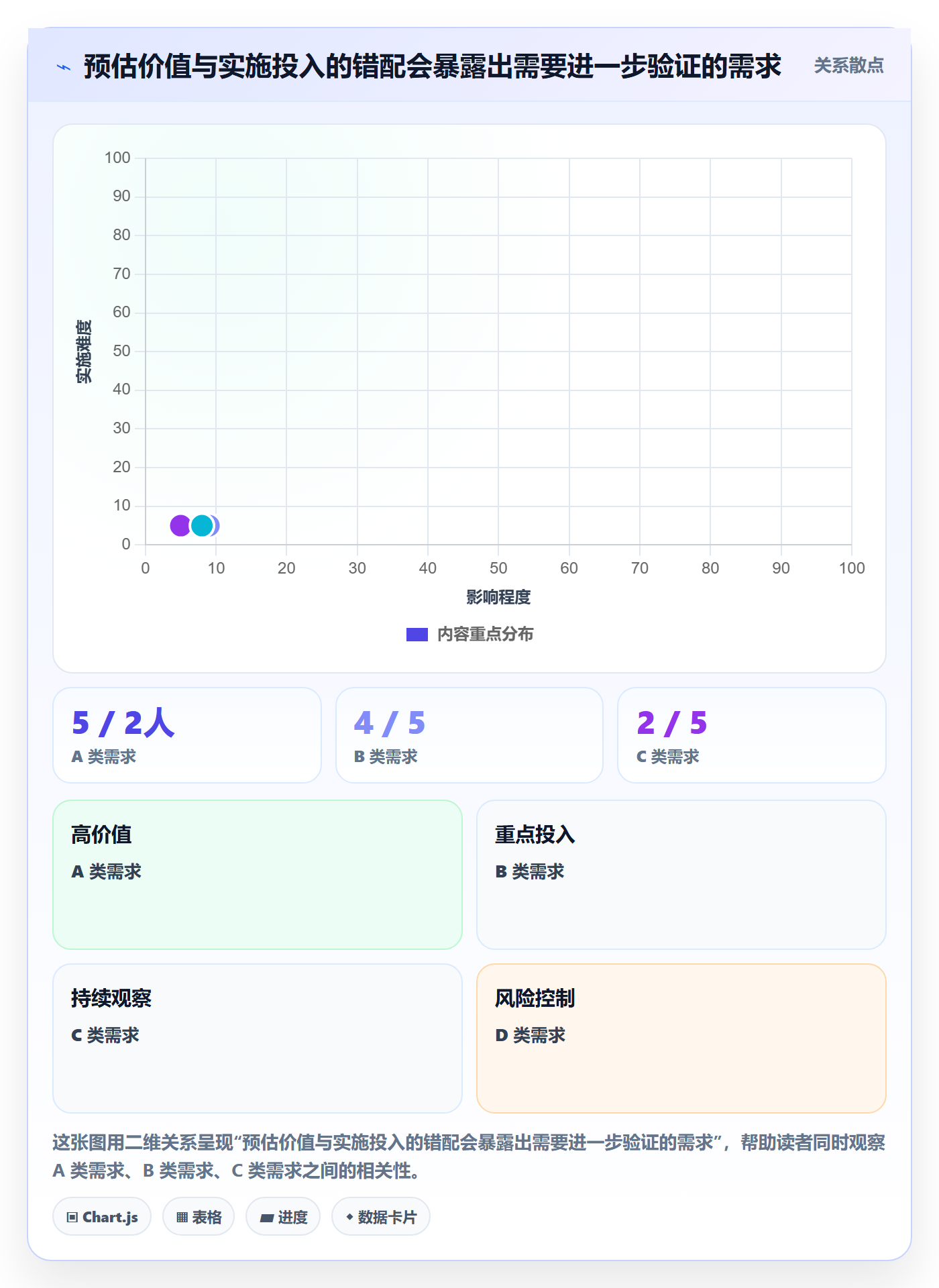
Task: Click the purple scatter data point
Action: [x=180, y=525]
